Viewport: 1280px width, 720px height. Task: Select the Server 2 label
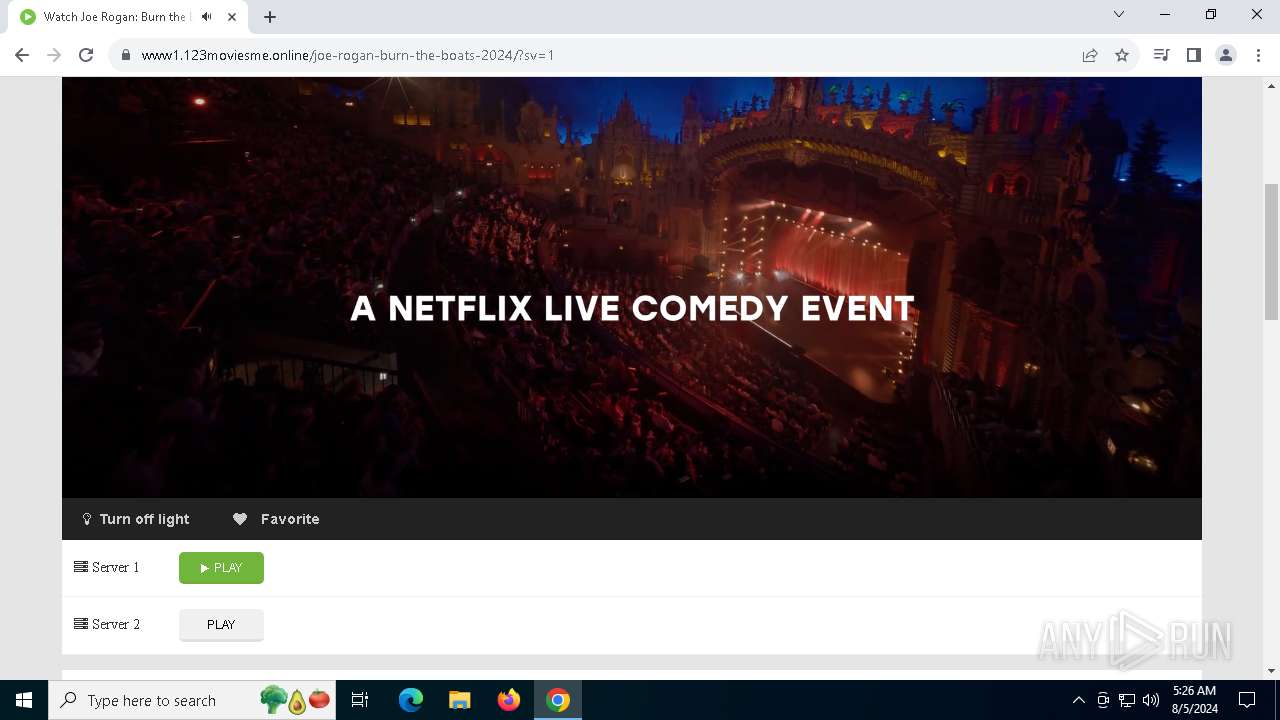click(x=107, y=625)
